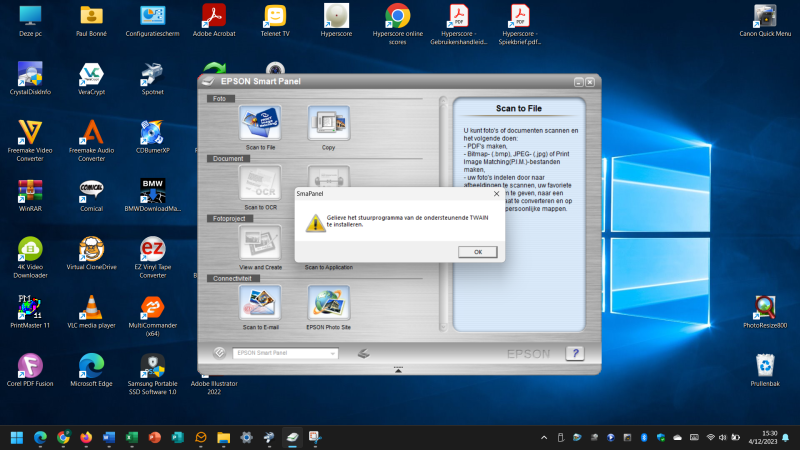Select the VeraCrypt desktop icon

(92, 75)
